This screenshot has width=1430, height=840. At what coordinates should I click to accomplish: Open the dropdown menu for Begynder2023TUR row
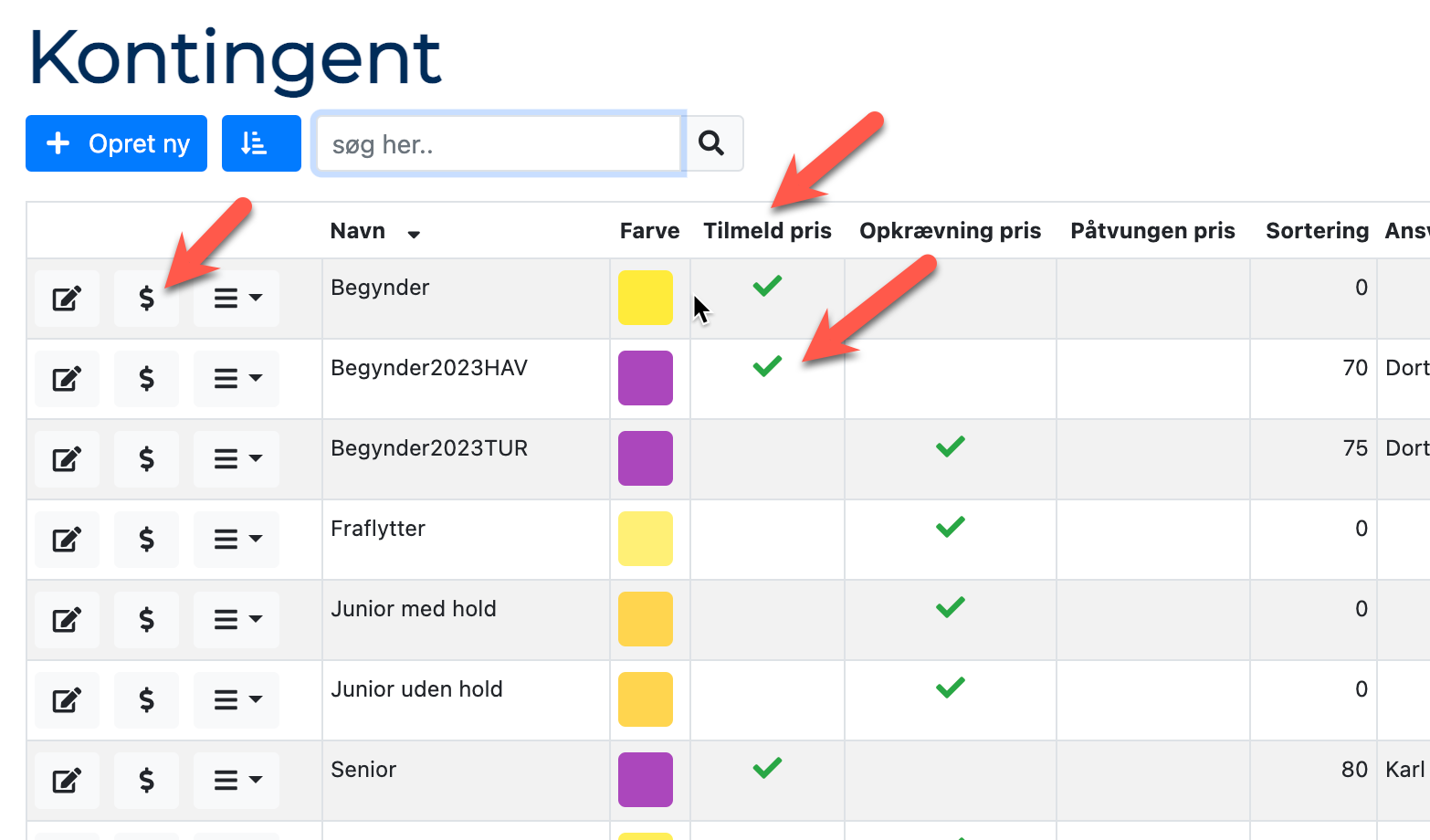point(237,459)
